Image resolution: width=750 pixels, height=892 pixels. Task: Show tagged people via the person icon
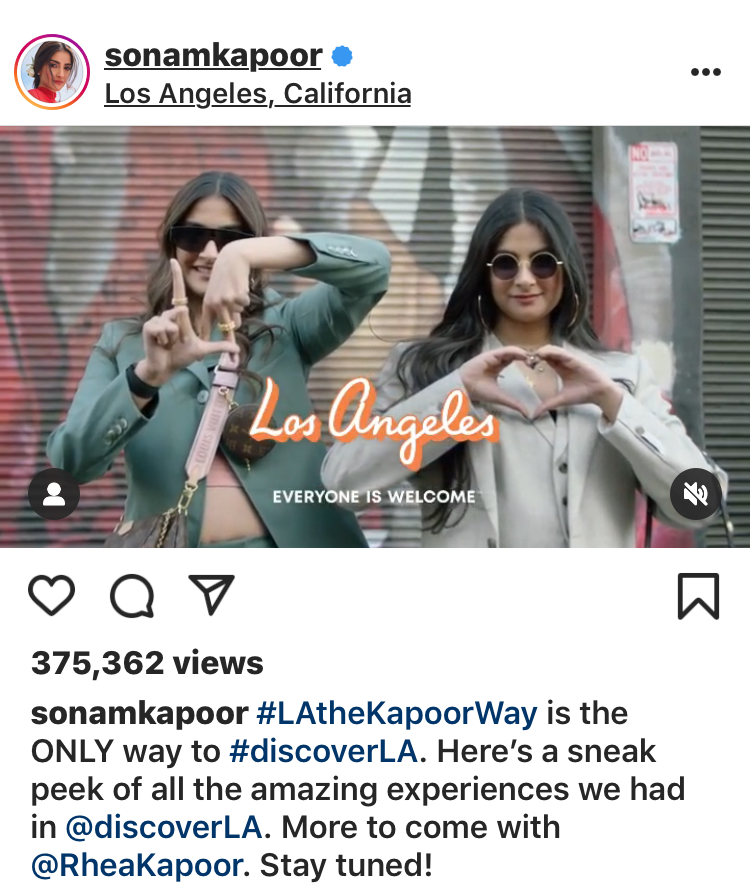54,494
